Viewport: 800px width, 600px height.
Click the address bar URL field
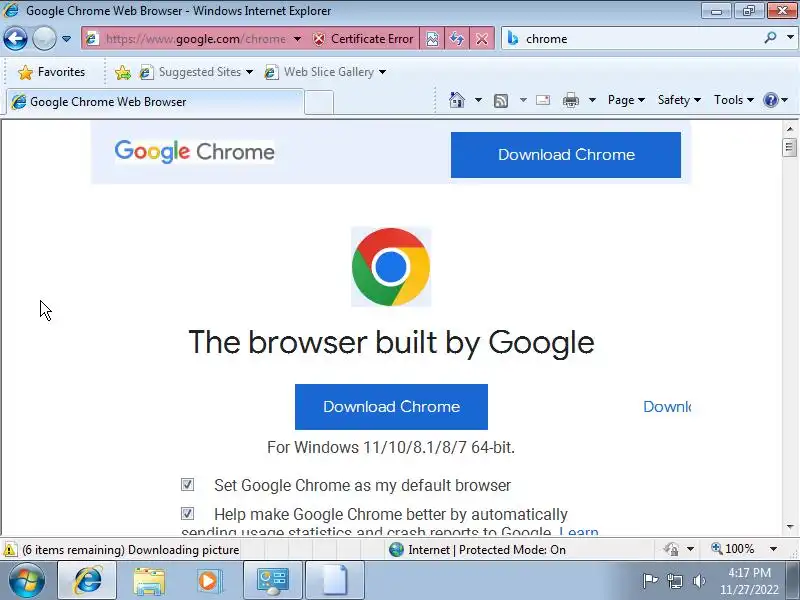click(x=195, y=39)
